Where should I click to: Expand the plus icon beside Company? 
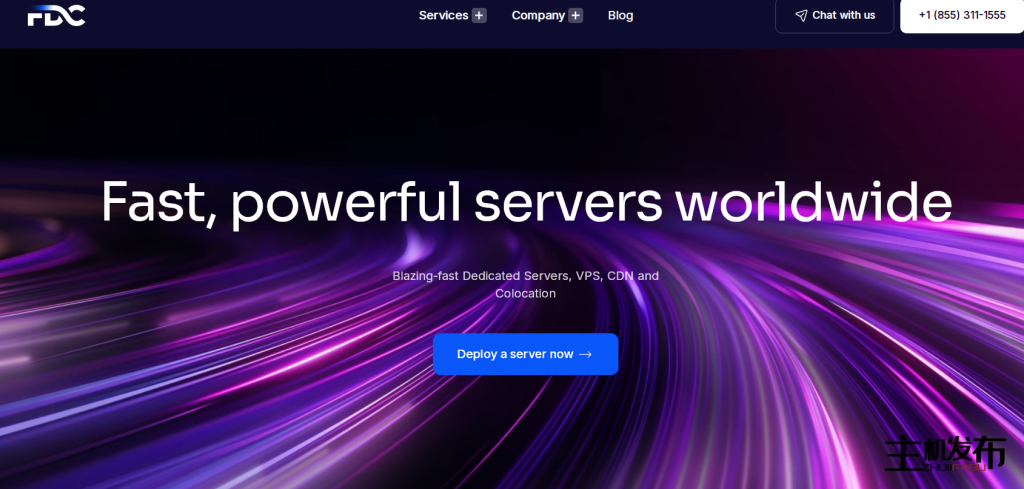coord(575,15)
